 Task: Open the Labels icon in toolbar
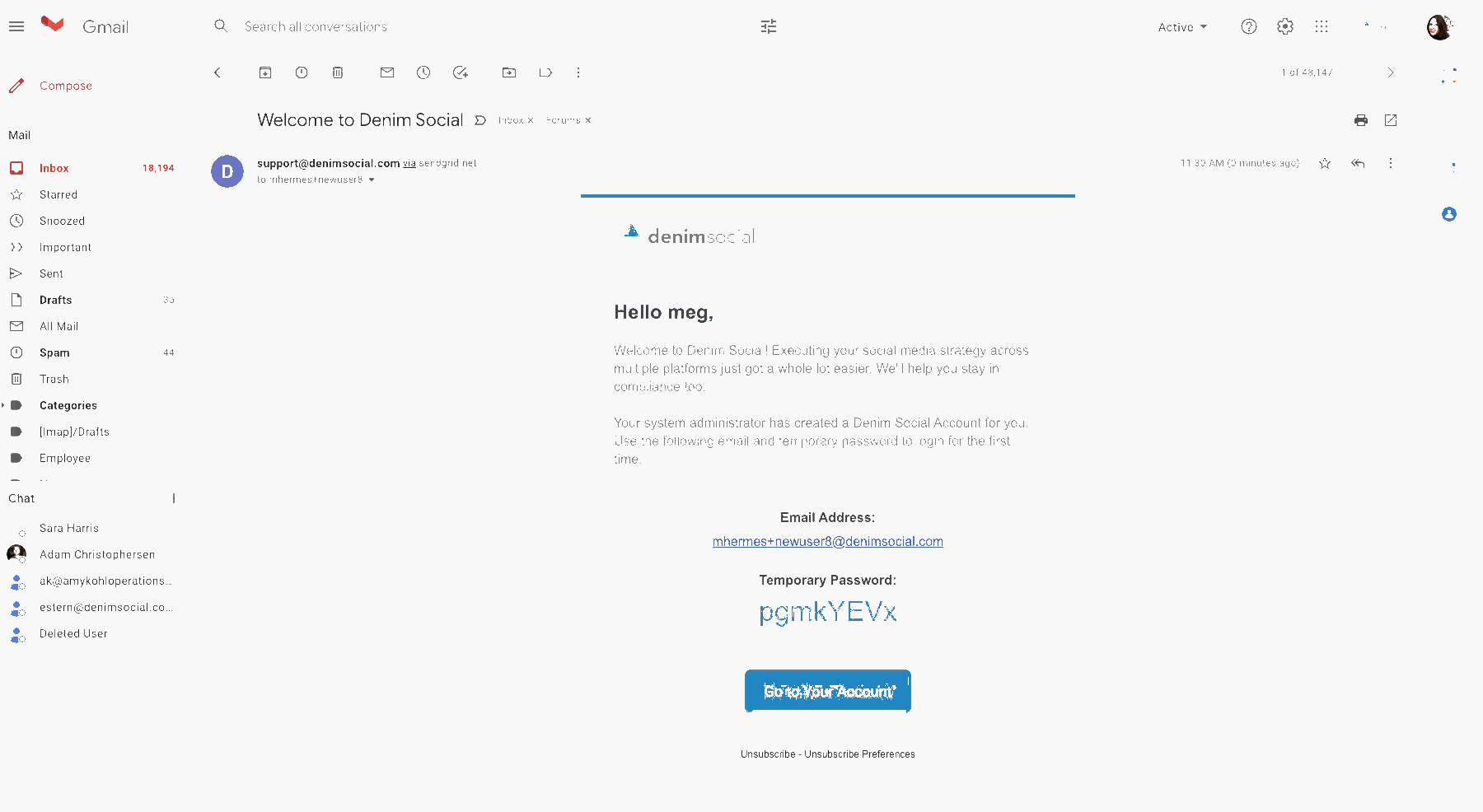click(x=545, y=72)
